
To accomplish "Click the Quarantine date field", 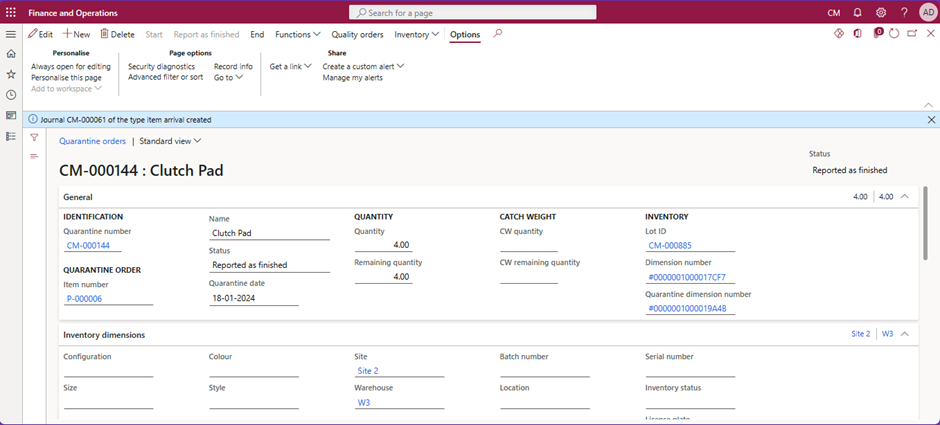I will click(x=254, y=299).
